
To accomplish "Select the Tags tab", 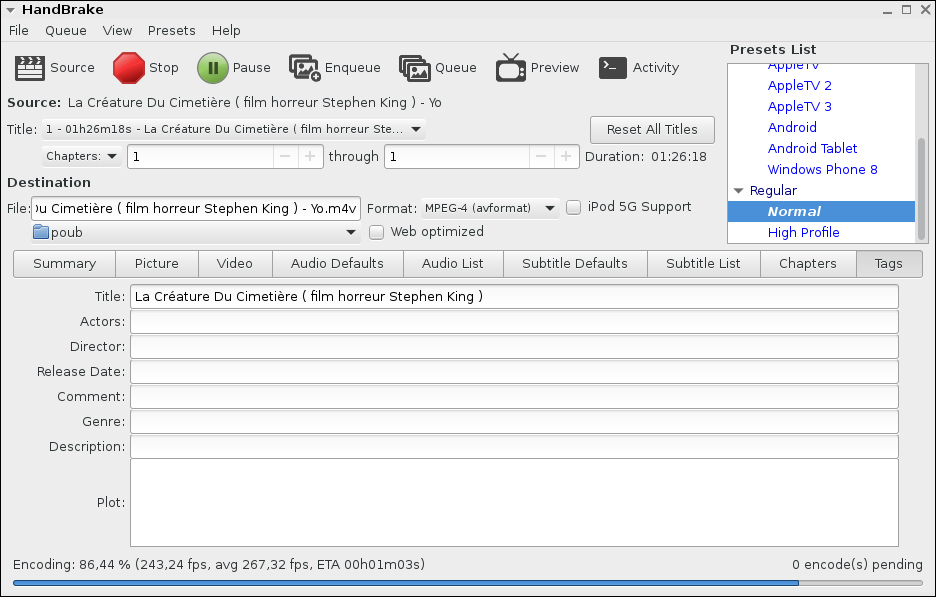I will tap(888, 264).
